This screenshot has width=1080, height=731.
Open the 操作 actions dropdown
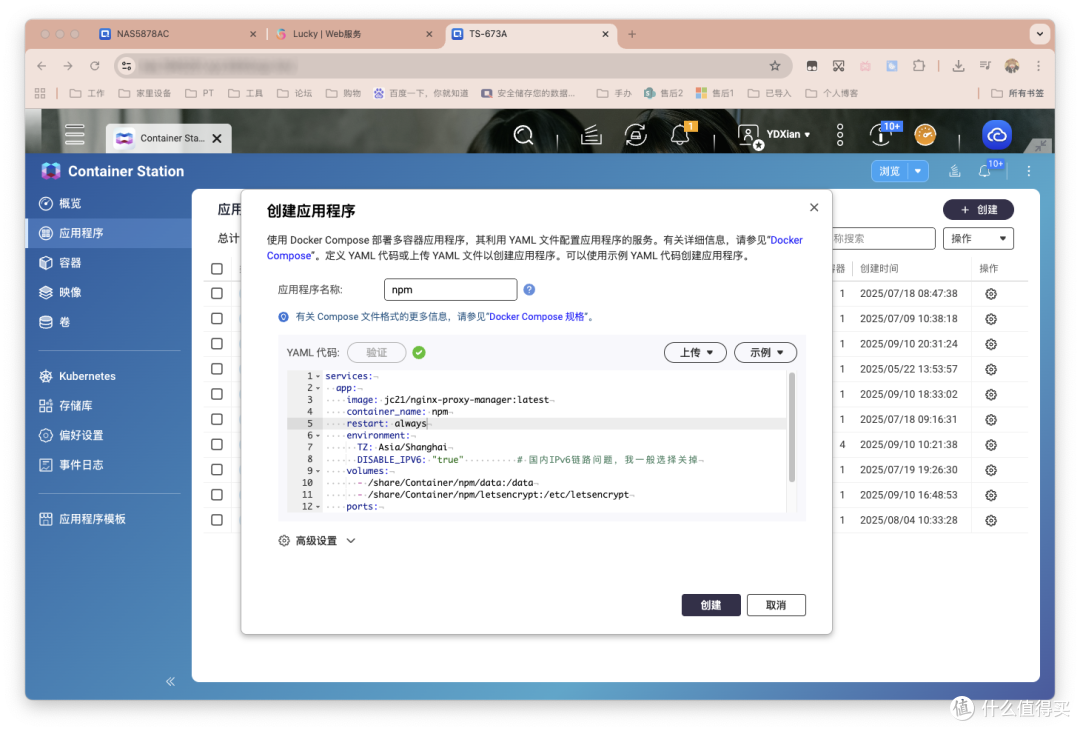pyautogui.click(x=978, y=238)
